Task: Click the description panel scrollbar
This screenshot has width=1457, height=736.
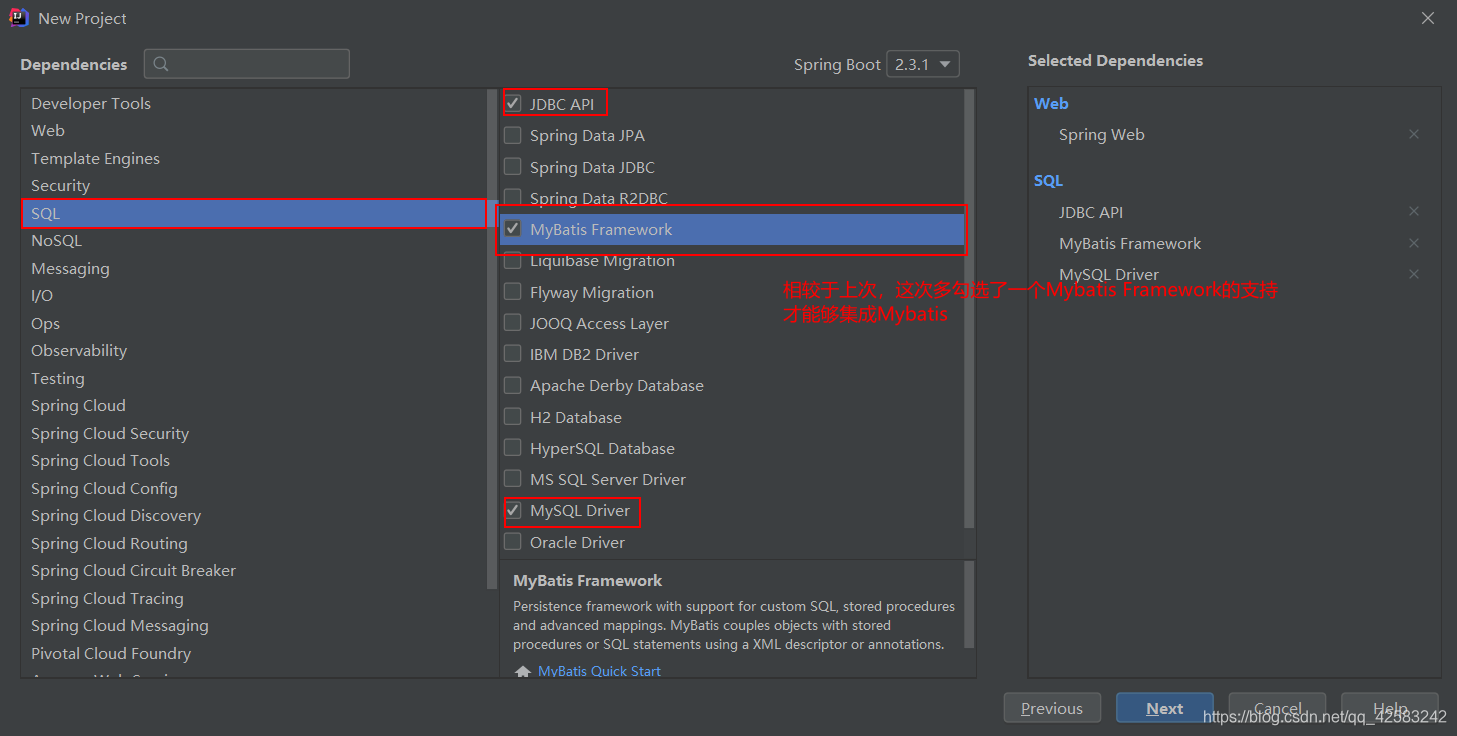Action: tap(969, 604)
